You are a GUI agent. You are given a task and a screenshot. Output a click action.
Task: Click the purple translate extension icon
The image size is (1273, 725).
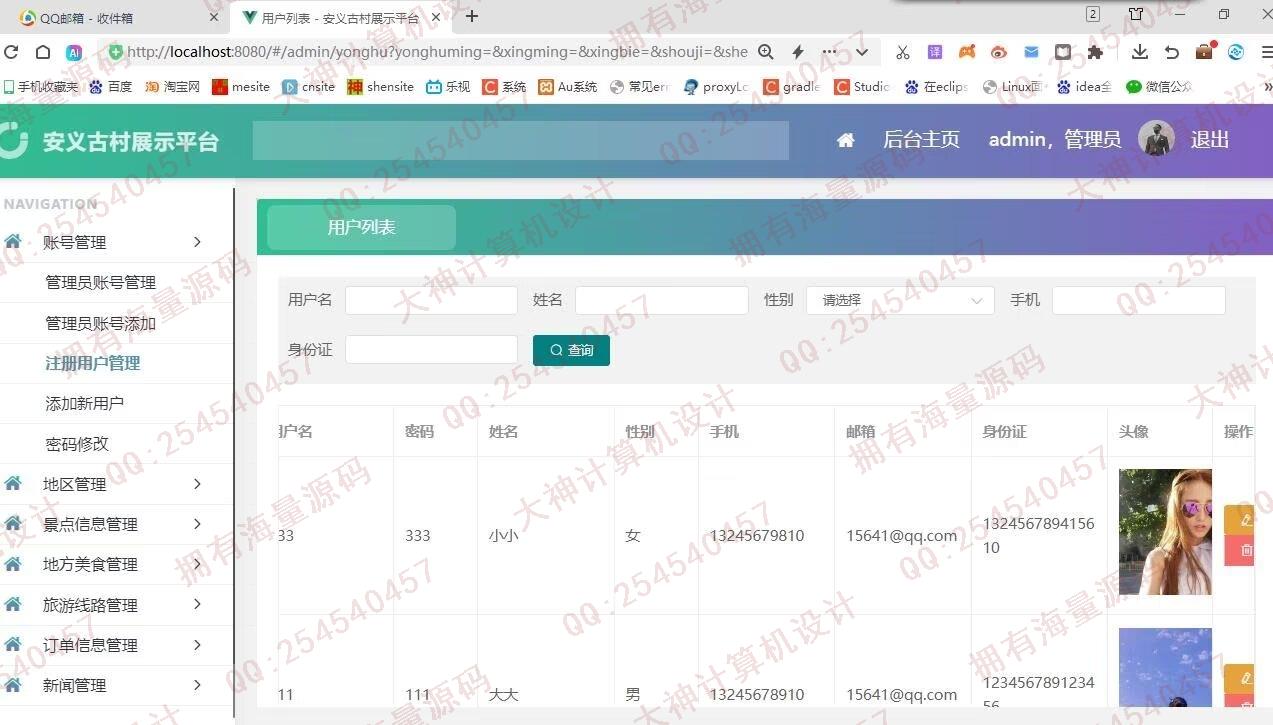click(935, 52)
